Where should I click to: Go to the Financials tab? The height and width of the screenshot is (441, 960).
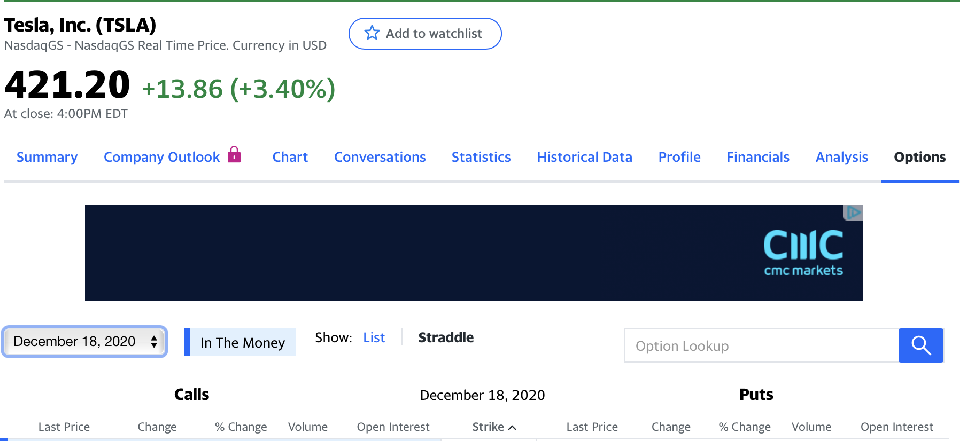(x=758, y=157)
